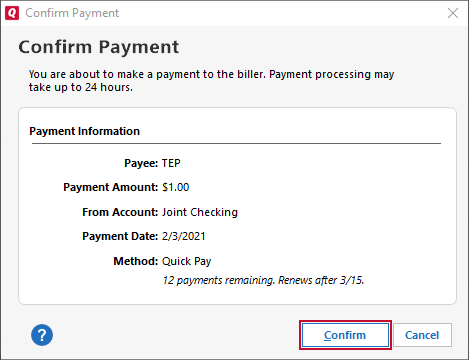Click the title bar text Confirm Payment
The height and width of the screenshot is (360, 469).
click(x=72, y=13)
